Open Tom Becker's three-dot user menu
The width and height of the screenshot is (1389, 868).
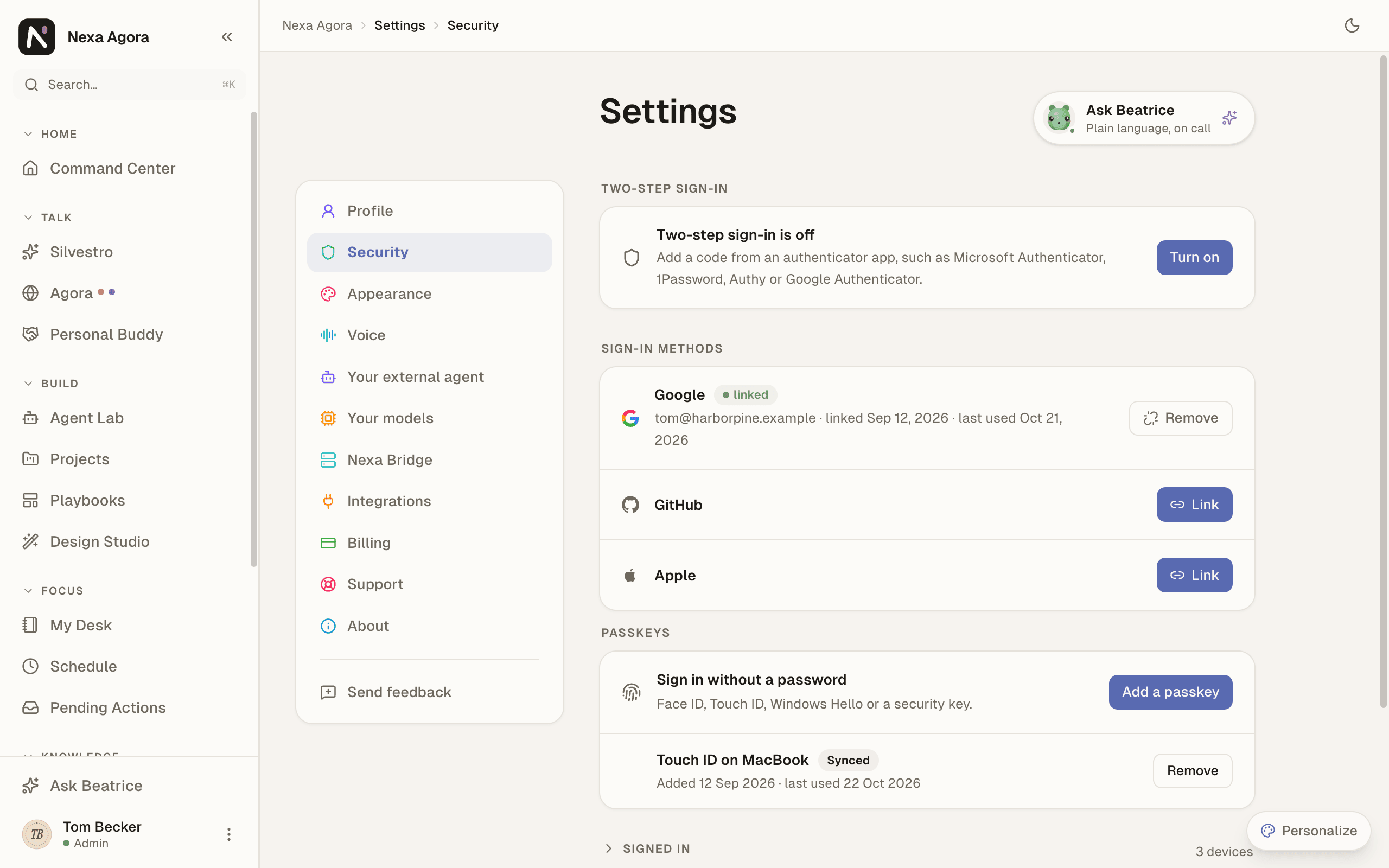[x=228, y=834]
